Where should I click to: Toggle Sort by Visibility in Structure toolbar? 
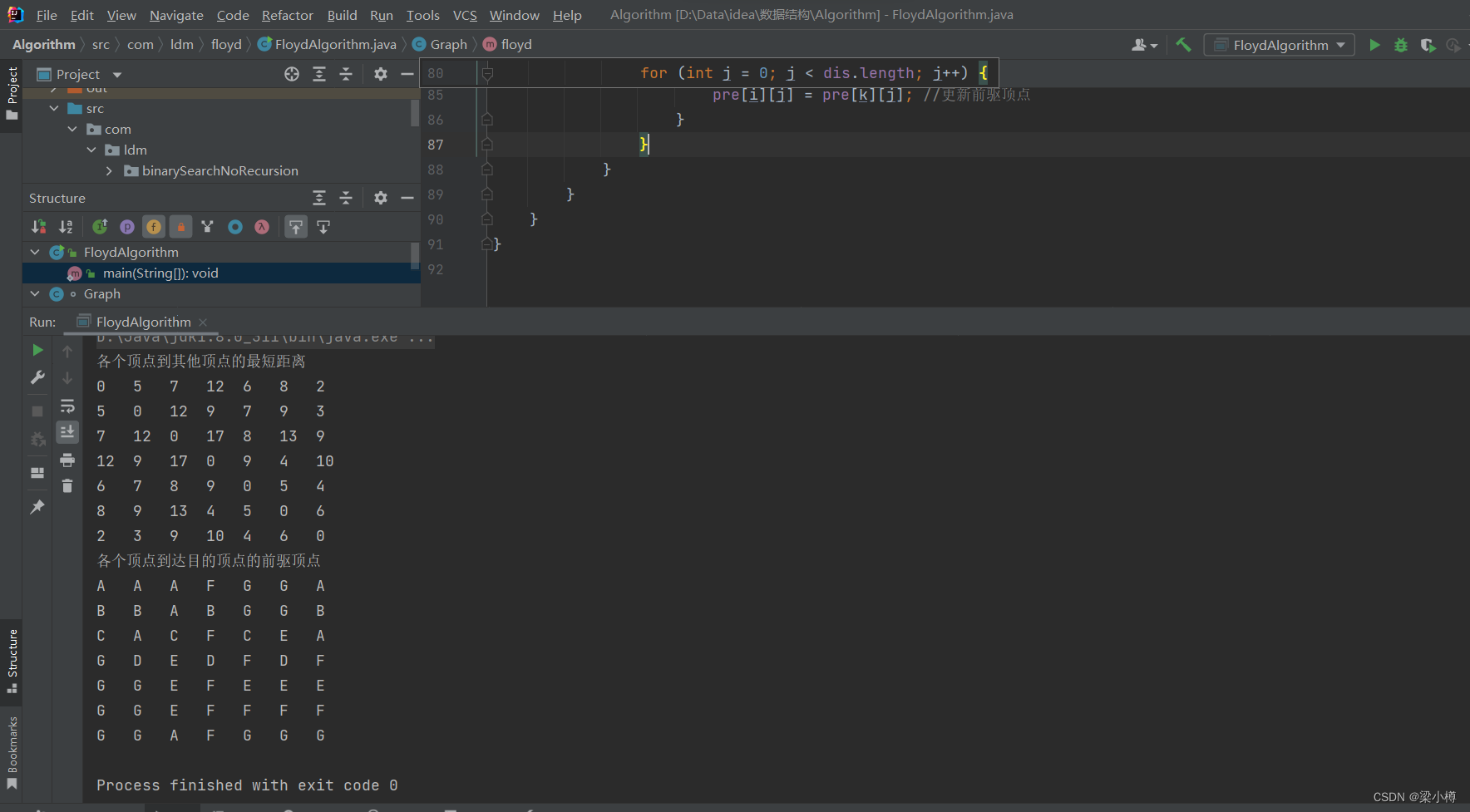click(39, 227)
